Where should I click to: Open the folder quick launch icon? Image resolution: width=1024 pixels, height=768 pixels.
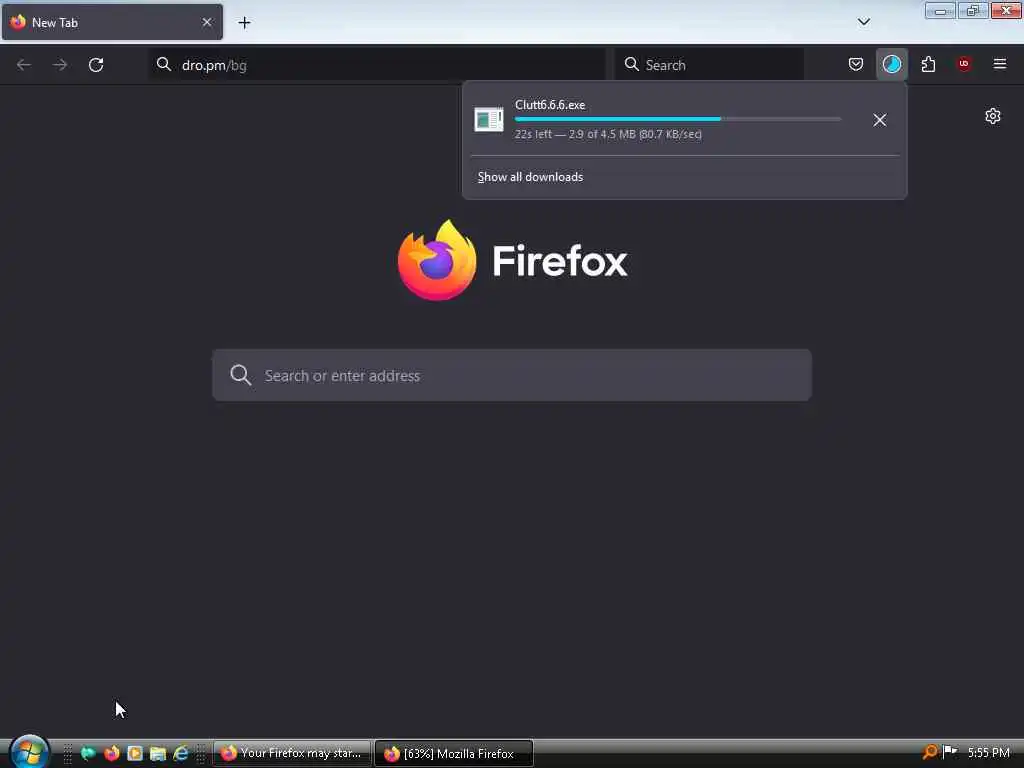pyautogui.click(x=157, y=753)
